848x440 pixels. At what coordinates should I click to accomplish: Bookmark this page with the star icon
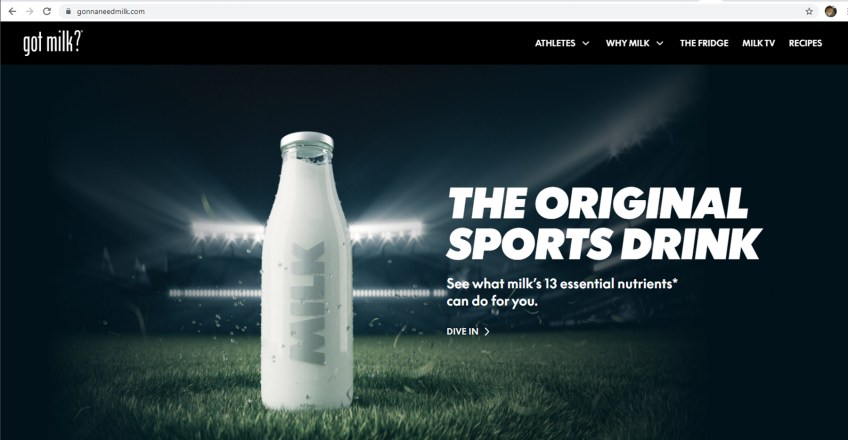(809, 11)
